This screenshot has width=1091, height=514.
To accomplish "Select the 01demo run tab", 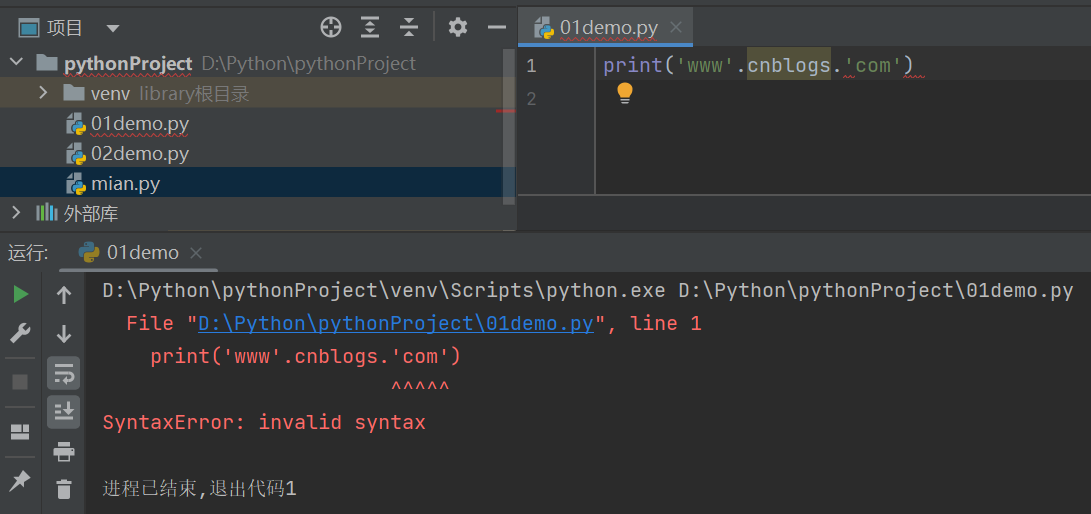I will click(x=142, y=253).
